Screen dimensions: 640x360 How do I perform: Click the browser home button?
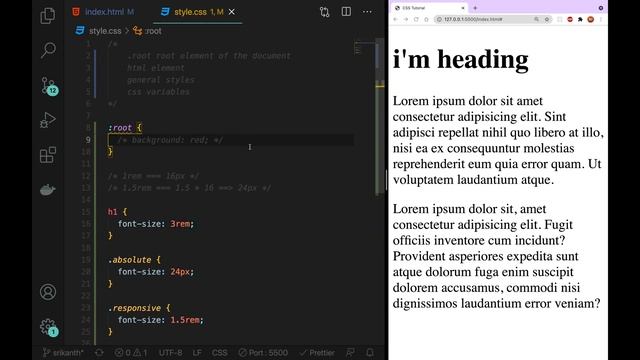(426, 19)
